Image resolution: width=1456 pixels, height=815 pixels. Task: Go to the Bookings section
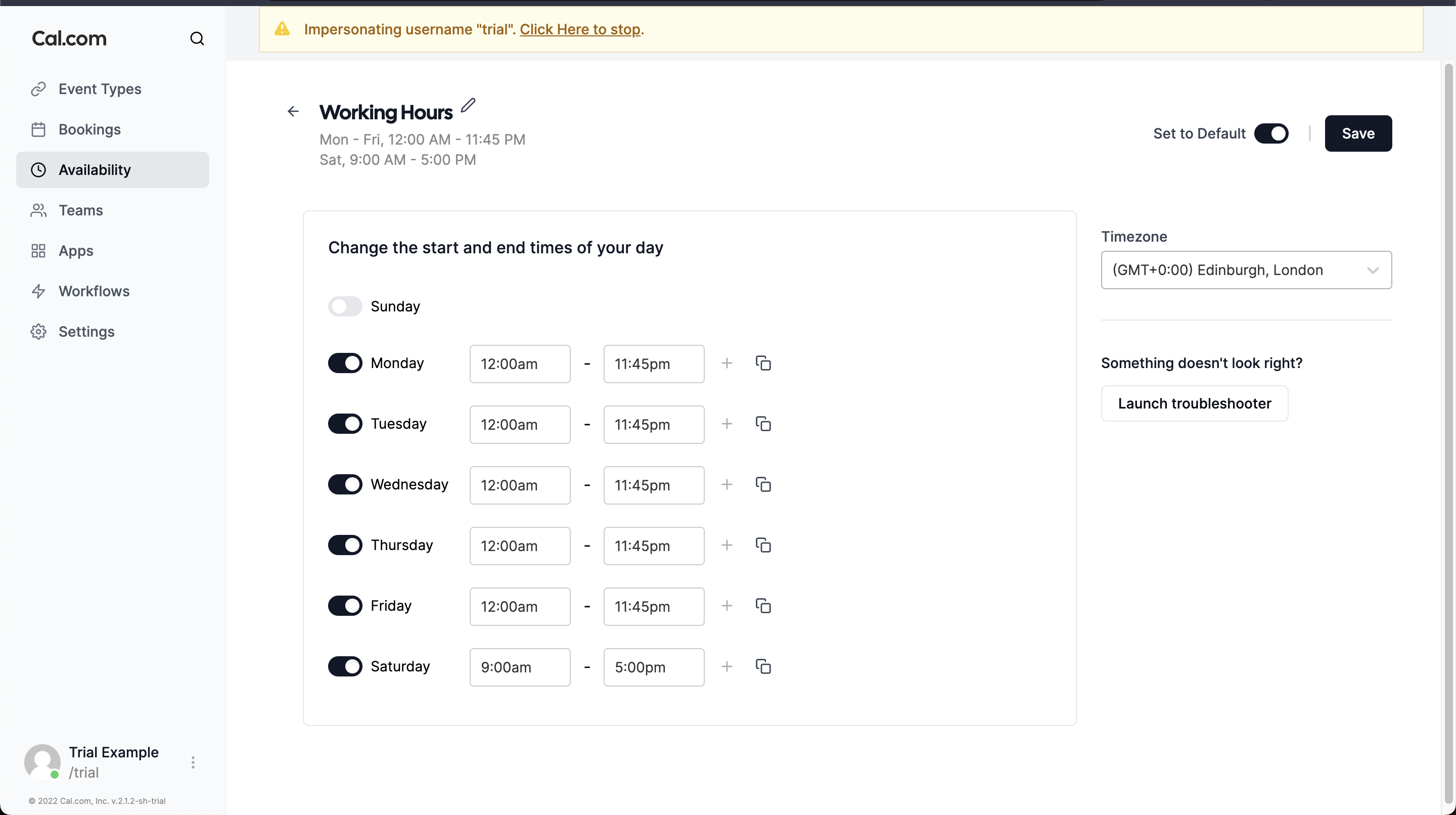(89, 129)
